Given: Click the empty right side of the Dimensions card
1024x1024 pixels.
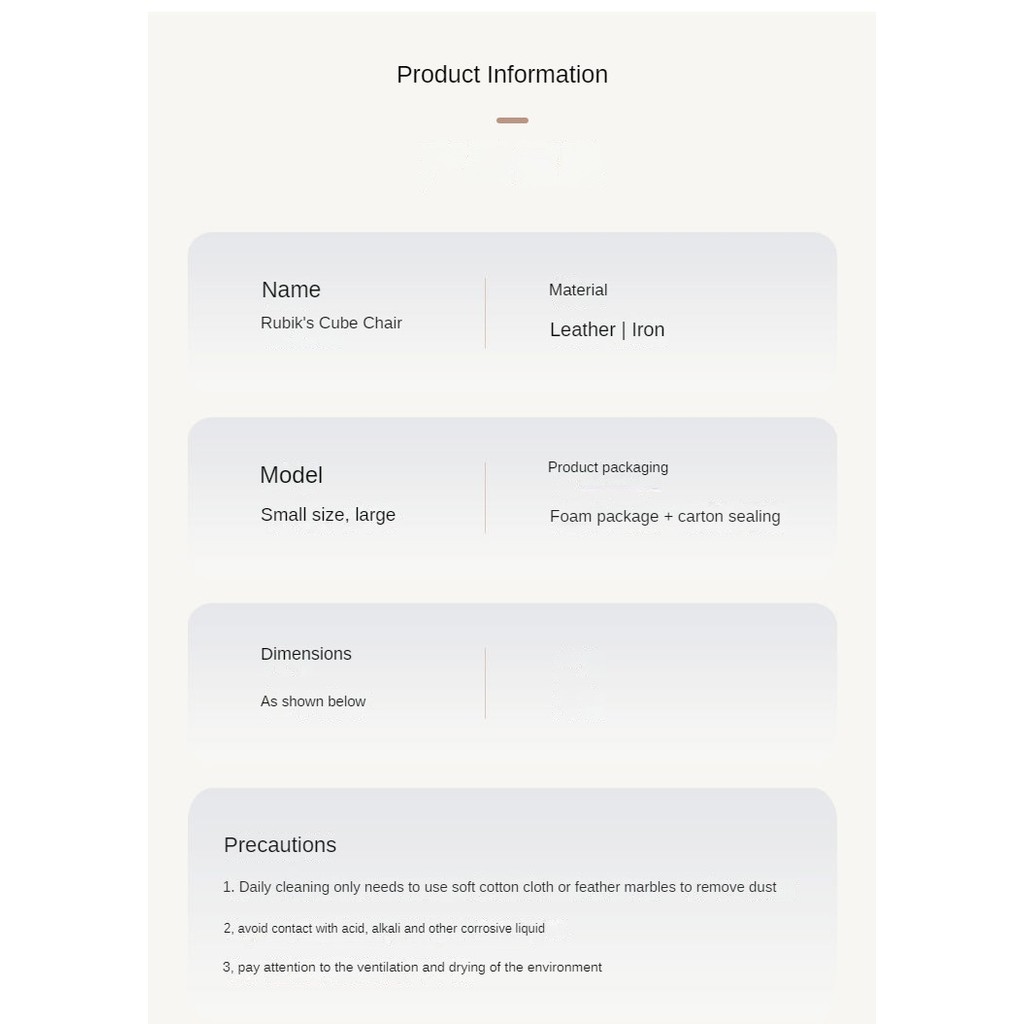Looking at the screenshot, I should [660, 683].
